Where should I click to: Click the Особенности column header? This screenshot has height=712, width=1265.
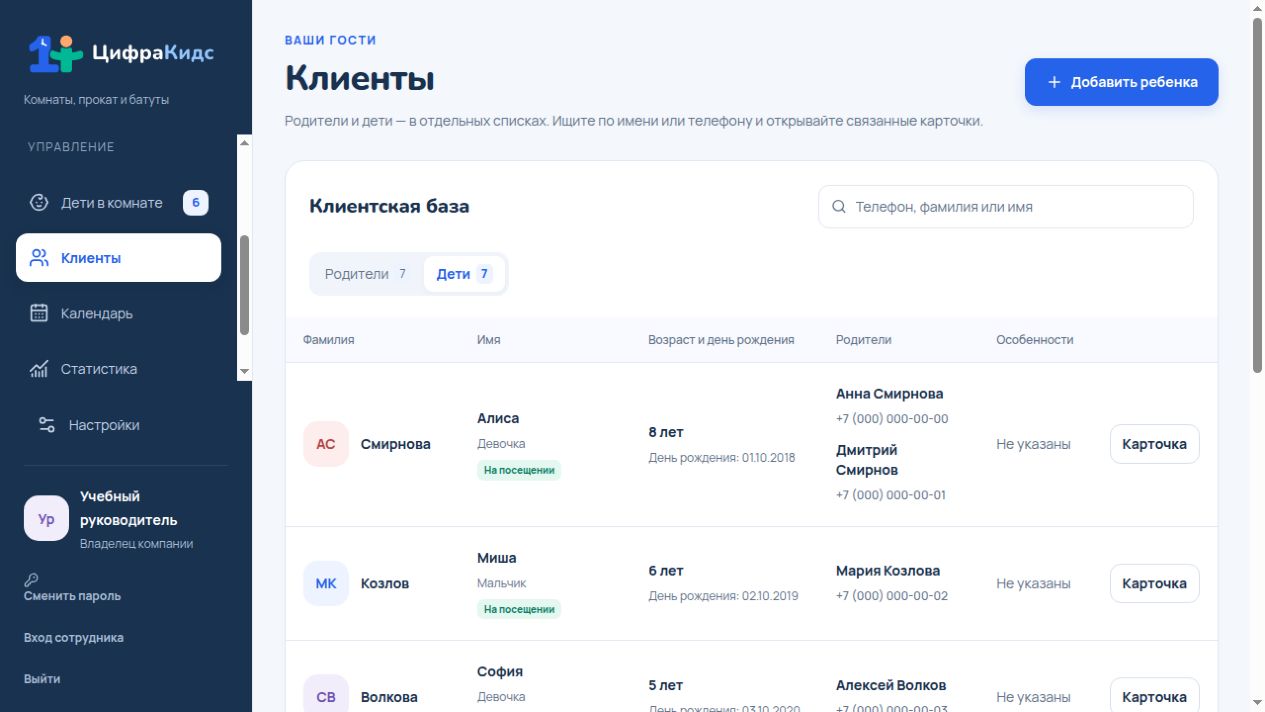tap(1034, 340)
